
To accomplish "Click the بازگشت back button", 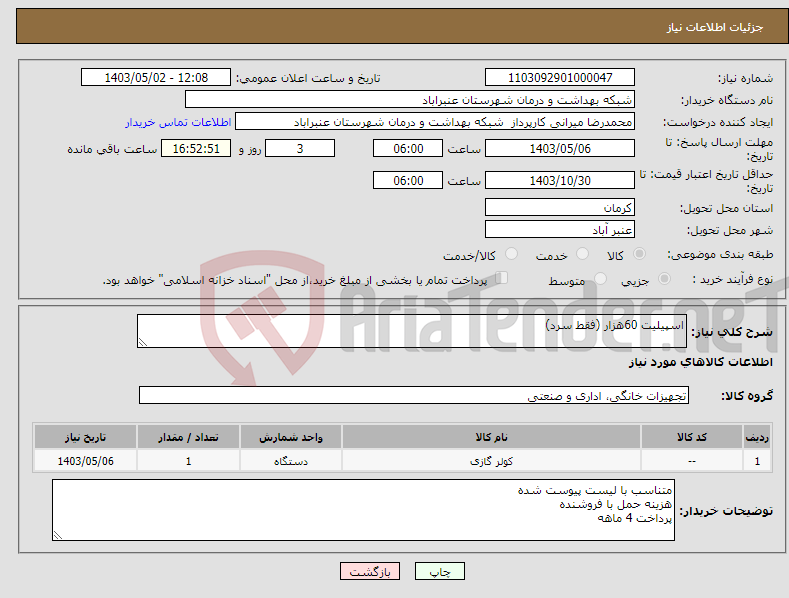I will [370, 571].
